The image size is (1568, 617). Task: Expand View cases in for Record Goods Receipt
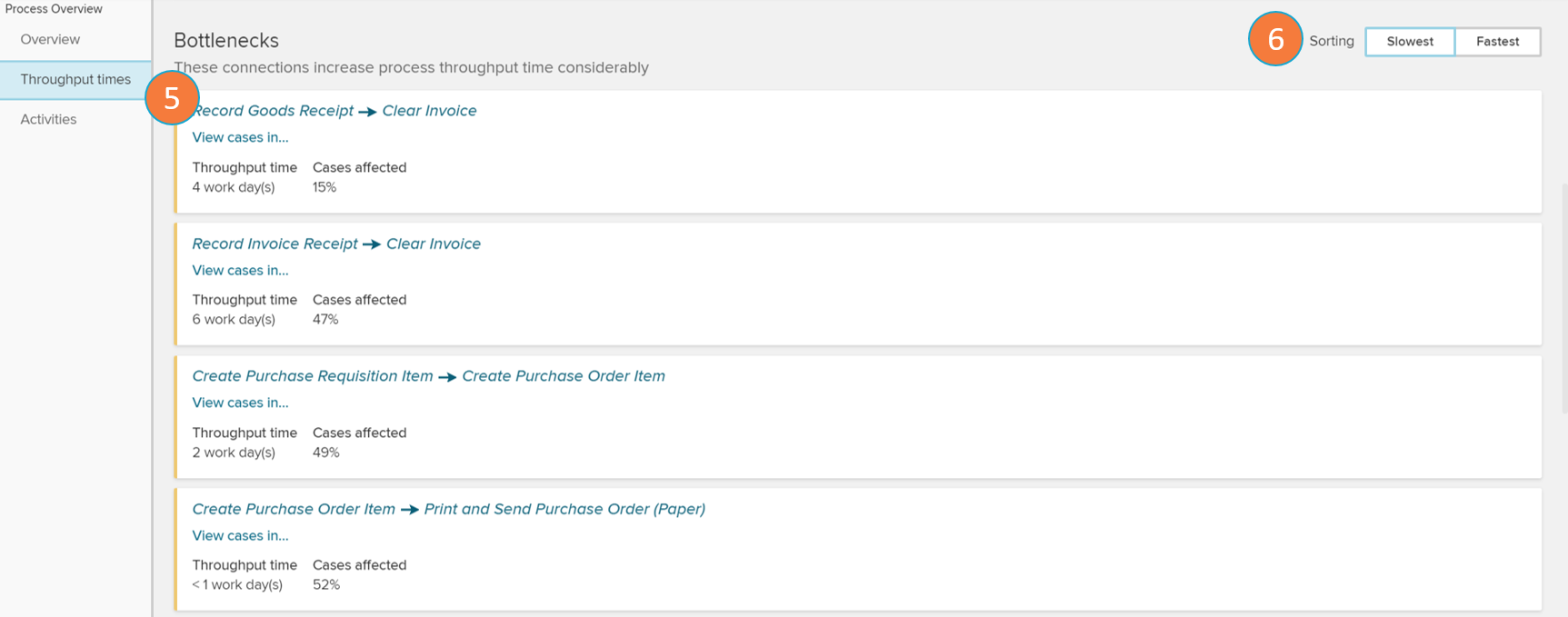click(x=240, y=137)
